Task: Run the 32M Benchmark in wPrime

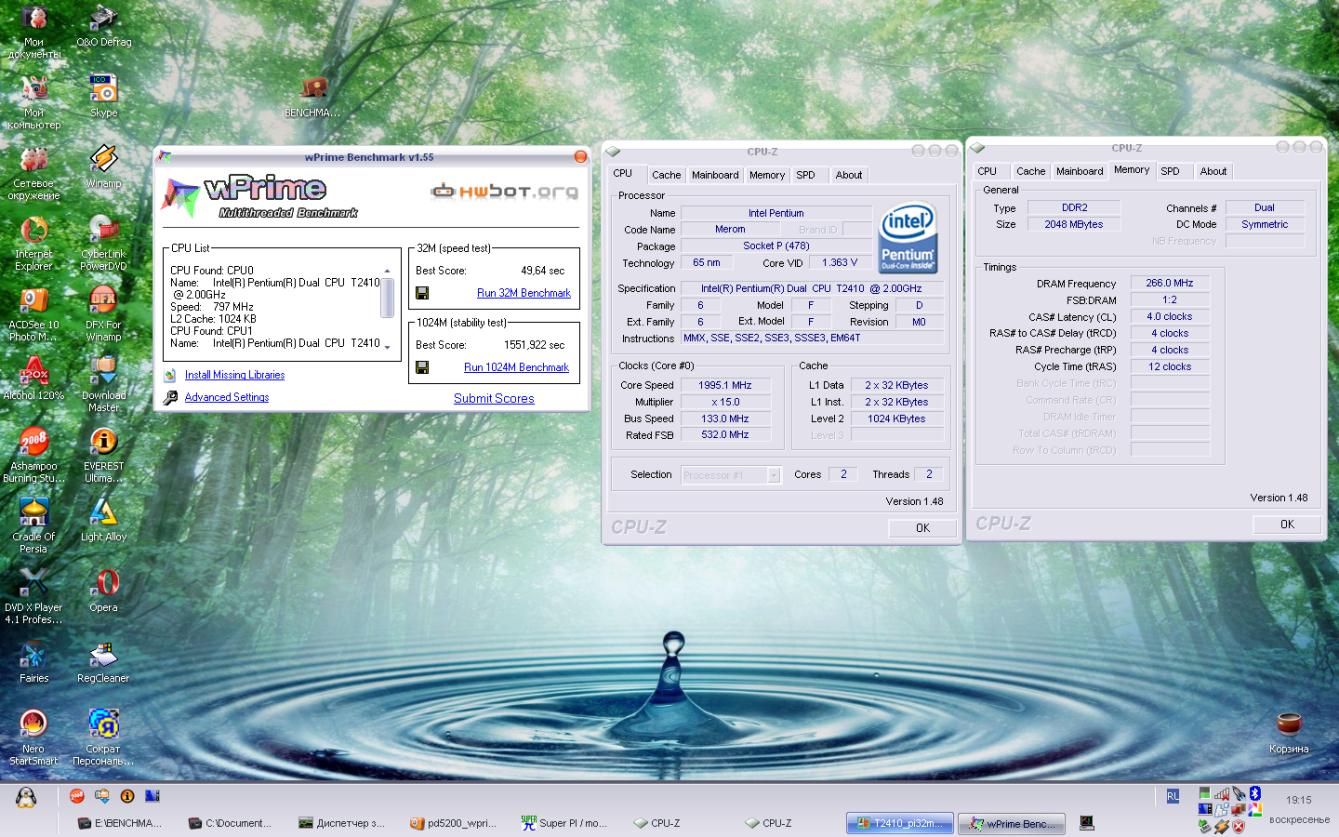Action: (x=523, y=293)
